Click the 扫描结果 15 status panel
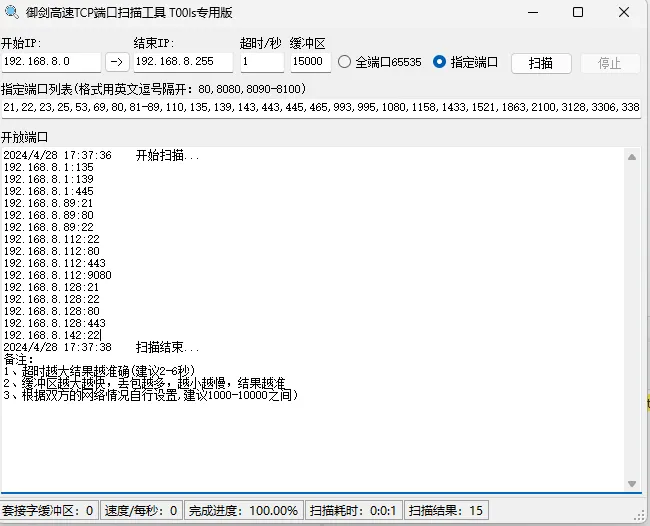The height and width of the screenshot is (526, 650). (447, 511)
